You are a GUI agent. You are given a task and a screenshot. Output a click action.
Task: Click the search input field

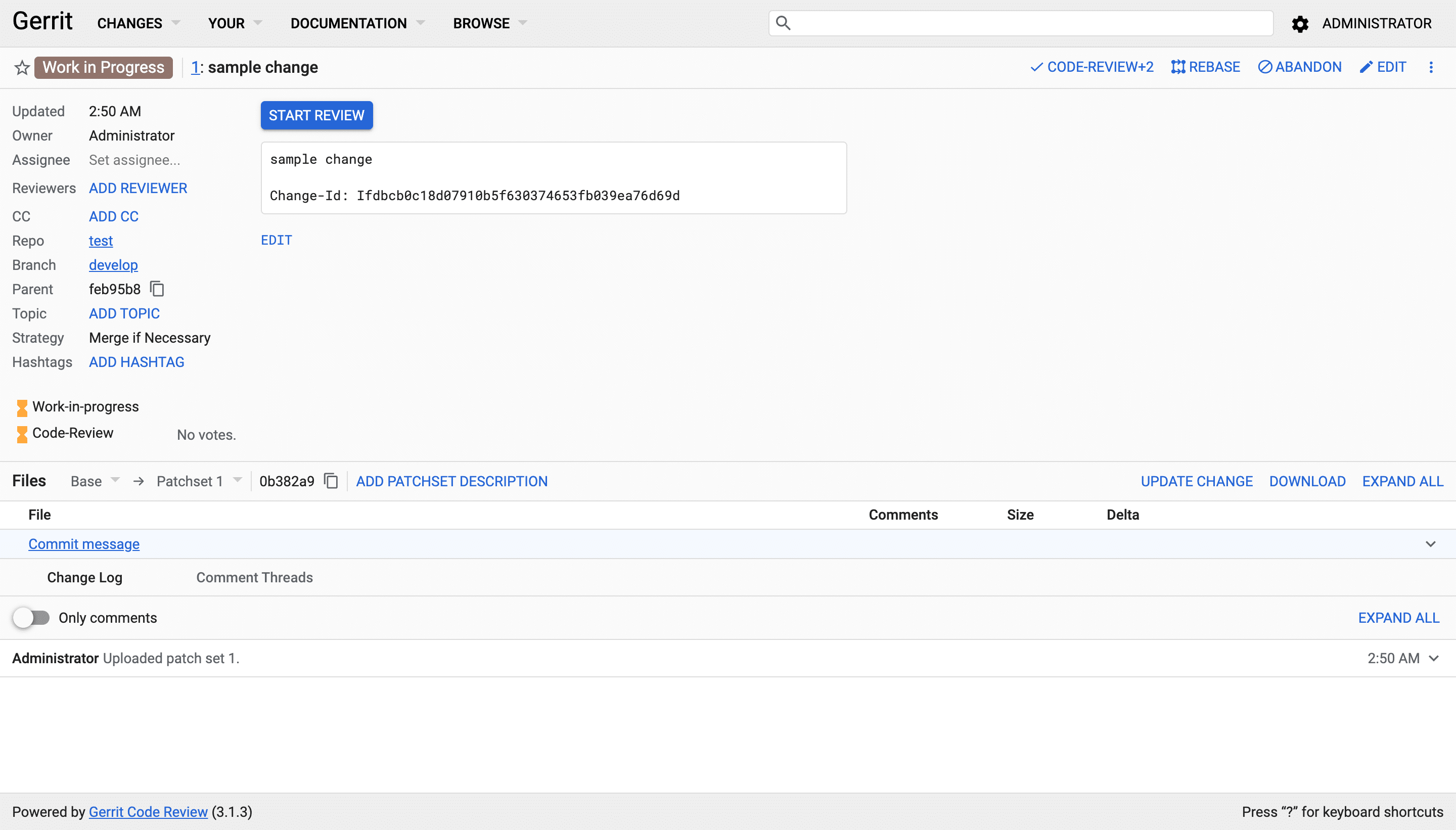(x=1019, y=22)
